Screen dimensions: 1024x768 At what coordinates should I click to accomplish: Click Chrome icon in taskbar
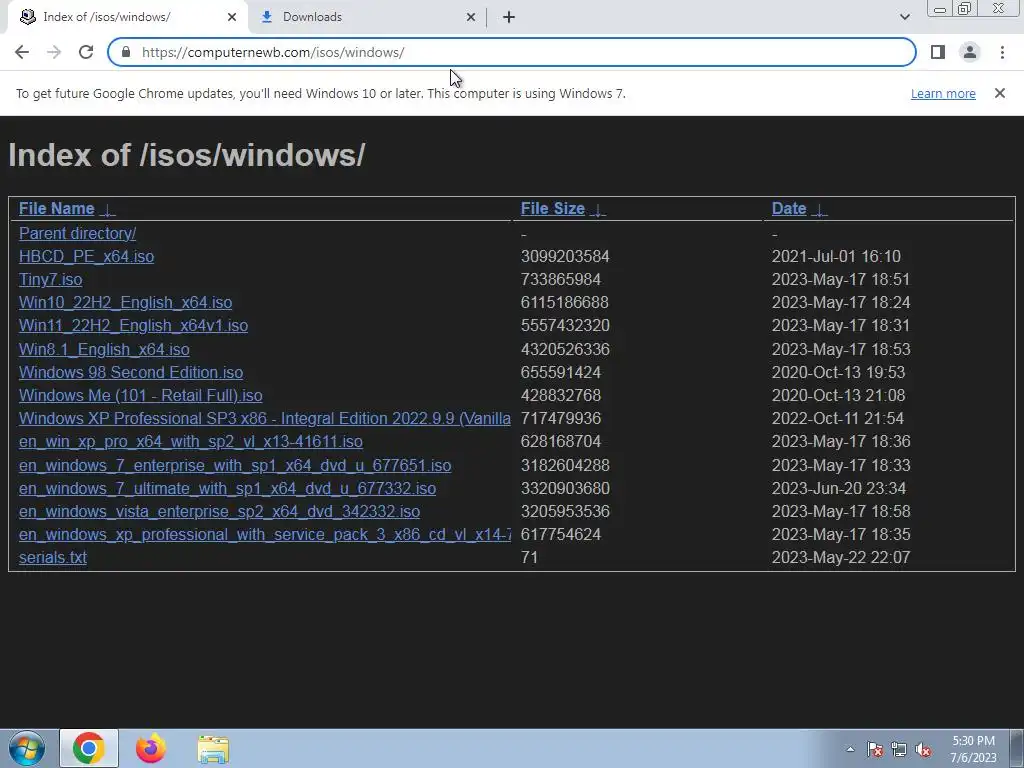[89, 748]
